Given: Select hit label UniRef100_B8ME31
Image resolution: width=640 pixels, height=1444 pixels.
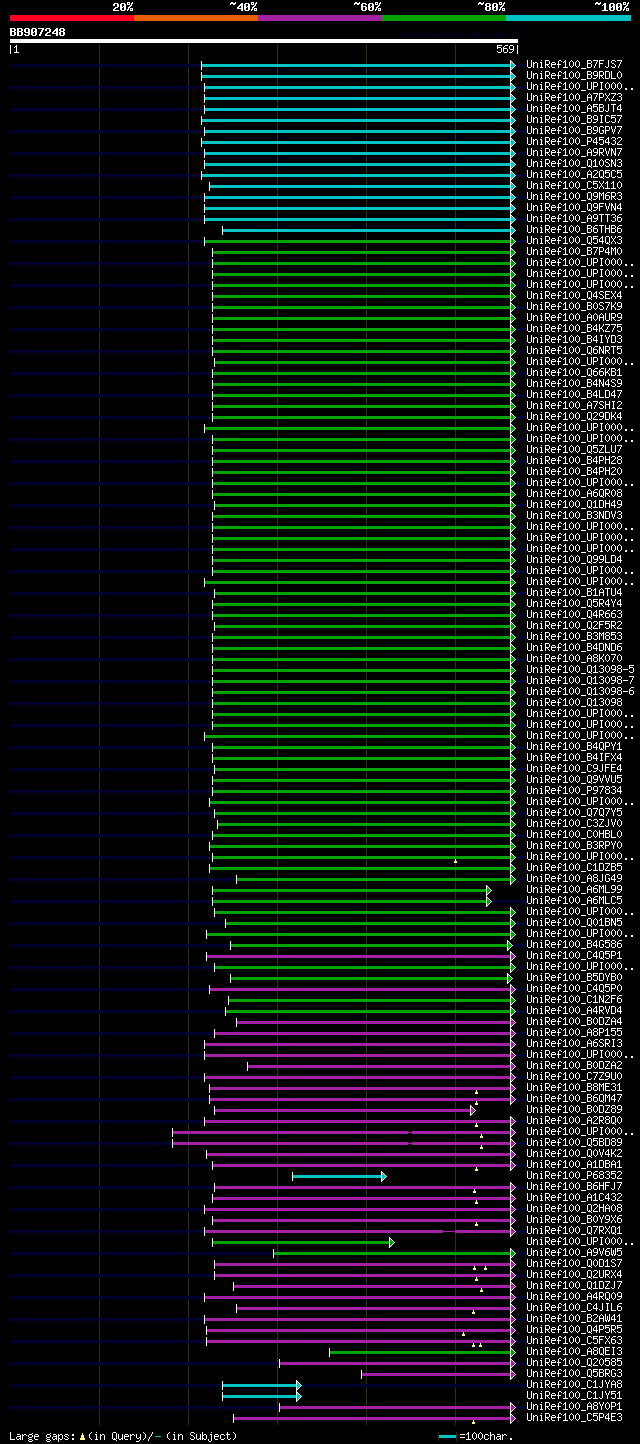Looking at the screenshot, I should (x=574, y=1087).
